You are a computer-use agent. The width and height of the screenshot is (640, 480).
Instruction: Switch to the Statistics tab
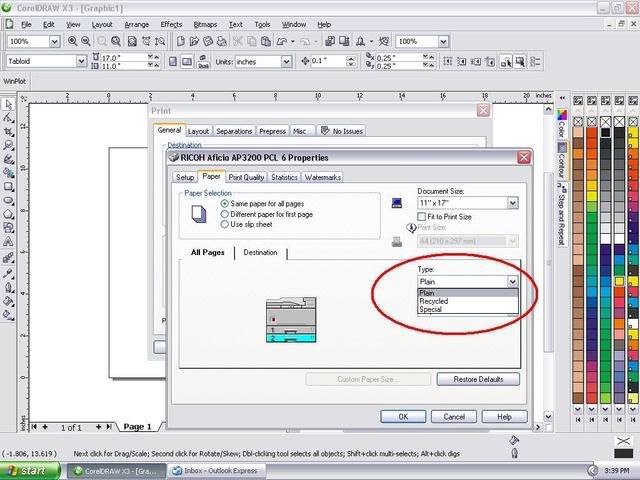pos(284,177)
